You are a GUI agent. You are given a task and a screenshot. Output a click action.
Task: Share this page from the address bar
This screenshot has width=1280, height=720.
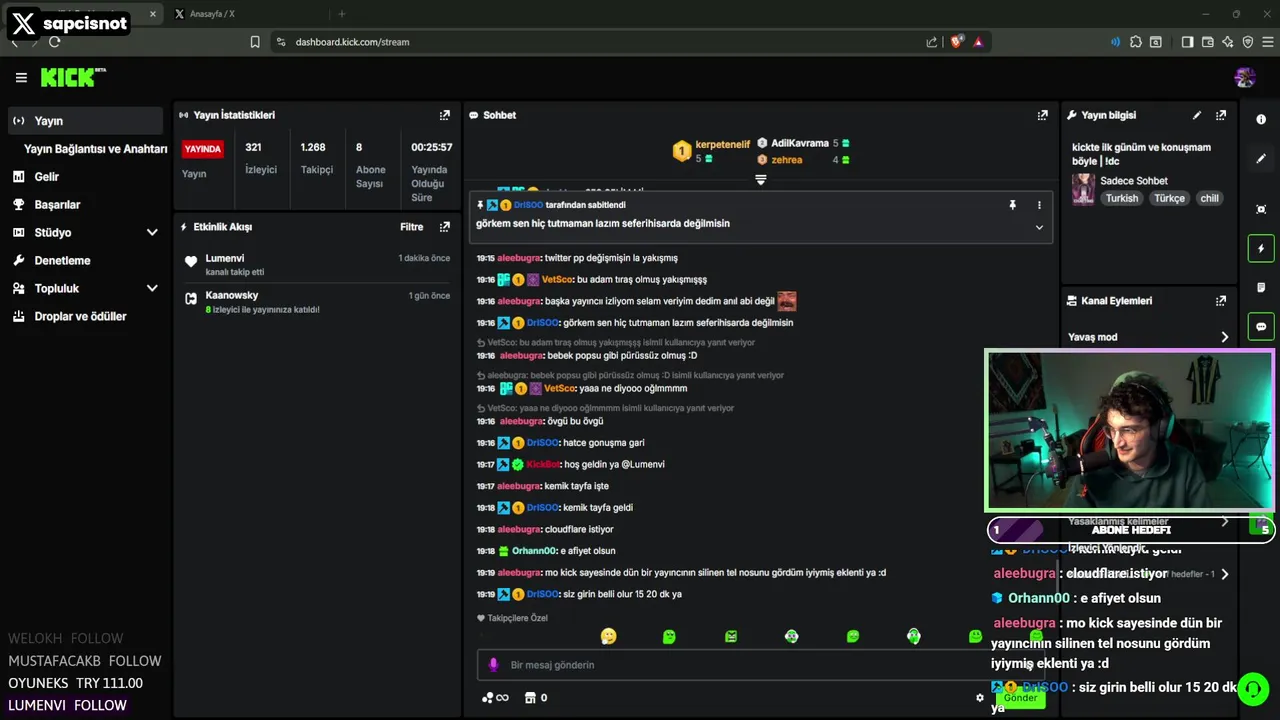coord(932,42)
